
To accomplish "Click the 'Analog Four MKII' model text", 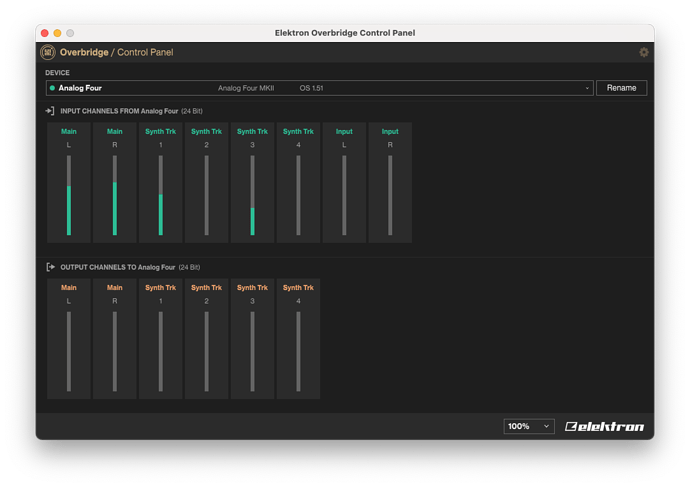I will (246, 88).
